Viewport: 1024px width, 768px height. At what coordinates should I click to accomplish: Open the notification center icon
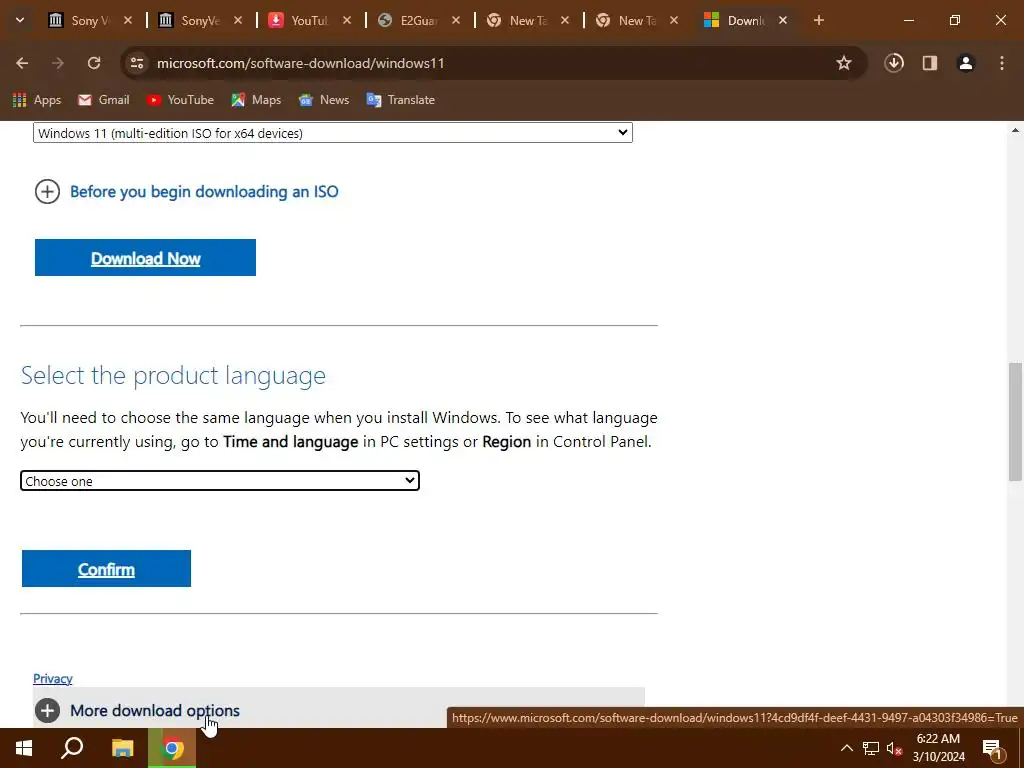[992, 748]
